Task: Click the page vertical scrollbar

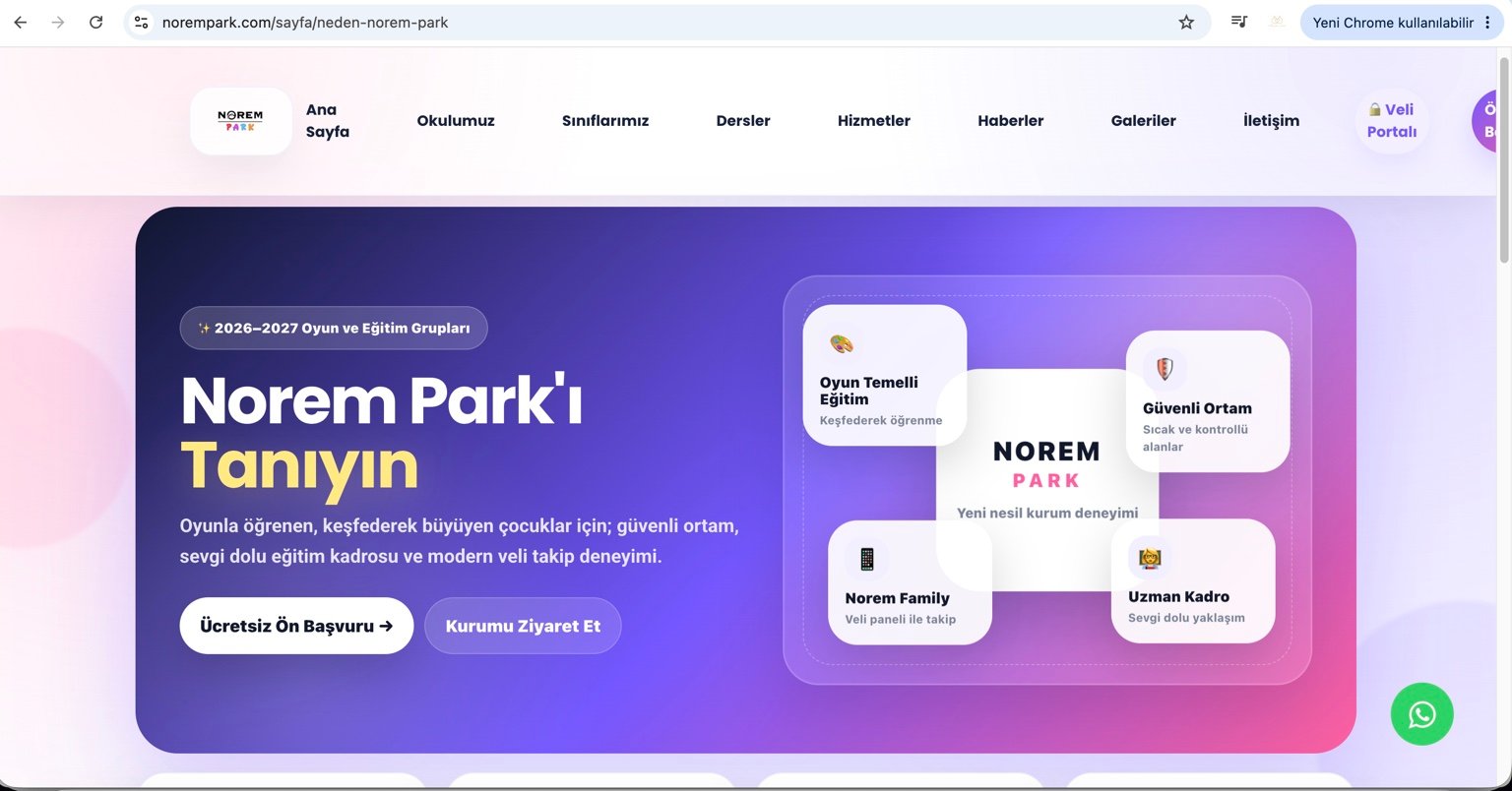Action: tap(1503, 159)
